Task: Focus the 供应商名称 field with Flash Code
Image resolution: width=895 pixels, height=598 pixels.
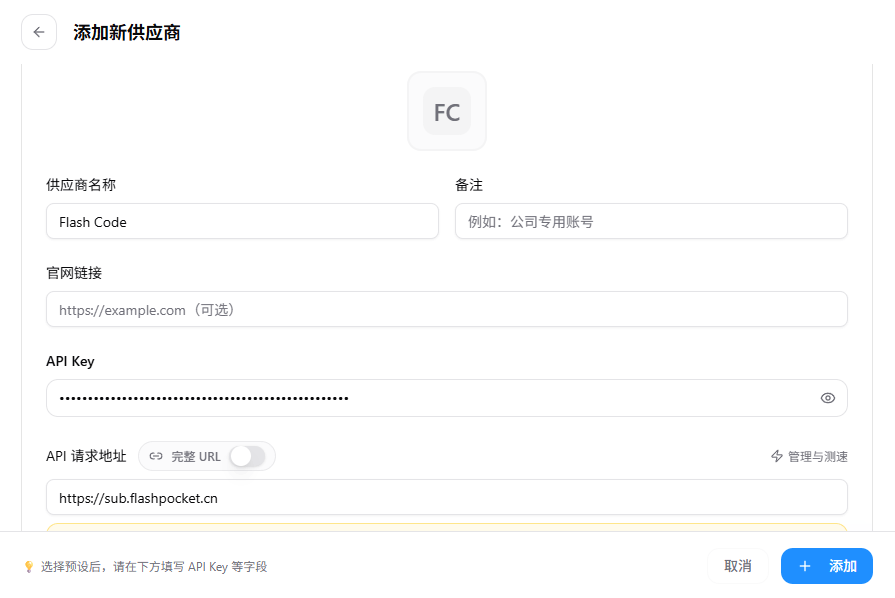Action: pos(243,221)
